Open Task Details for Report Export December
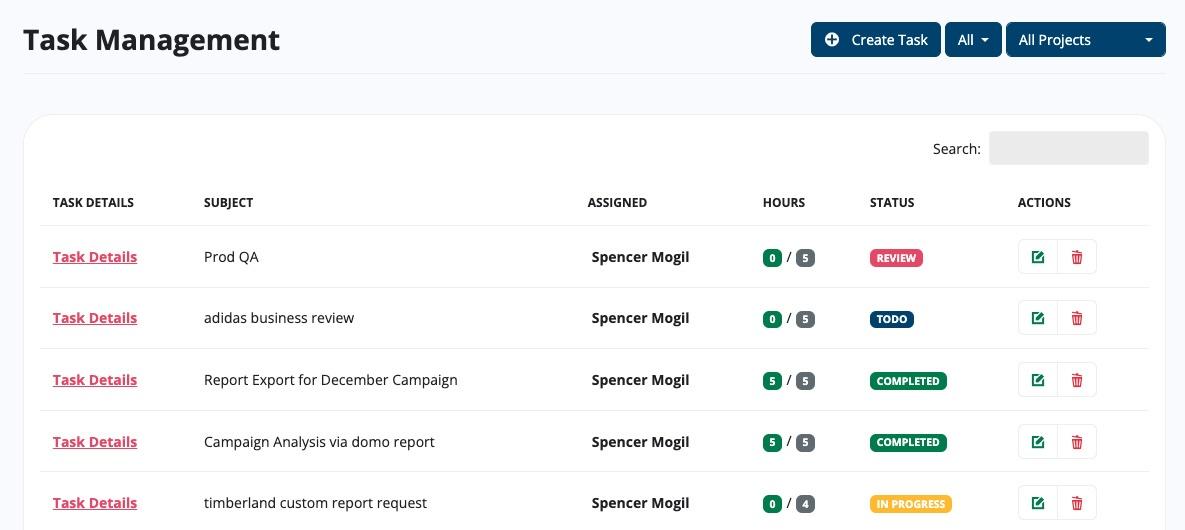 [94, 380]
